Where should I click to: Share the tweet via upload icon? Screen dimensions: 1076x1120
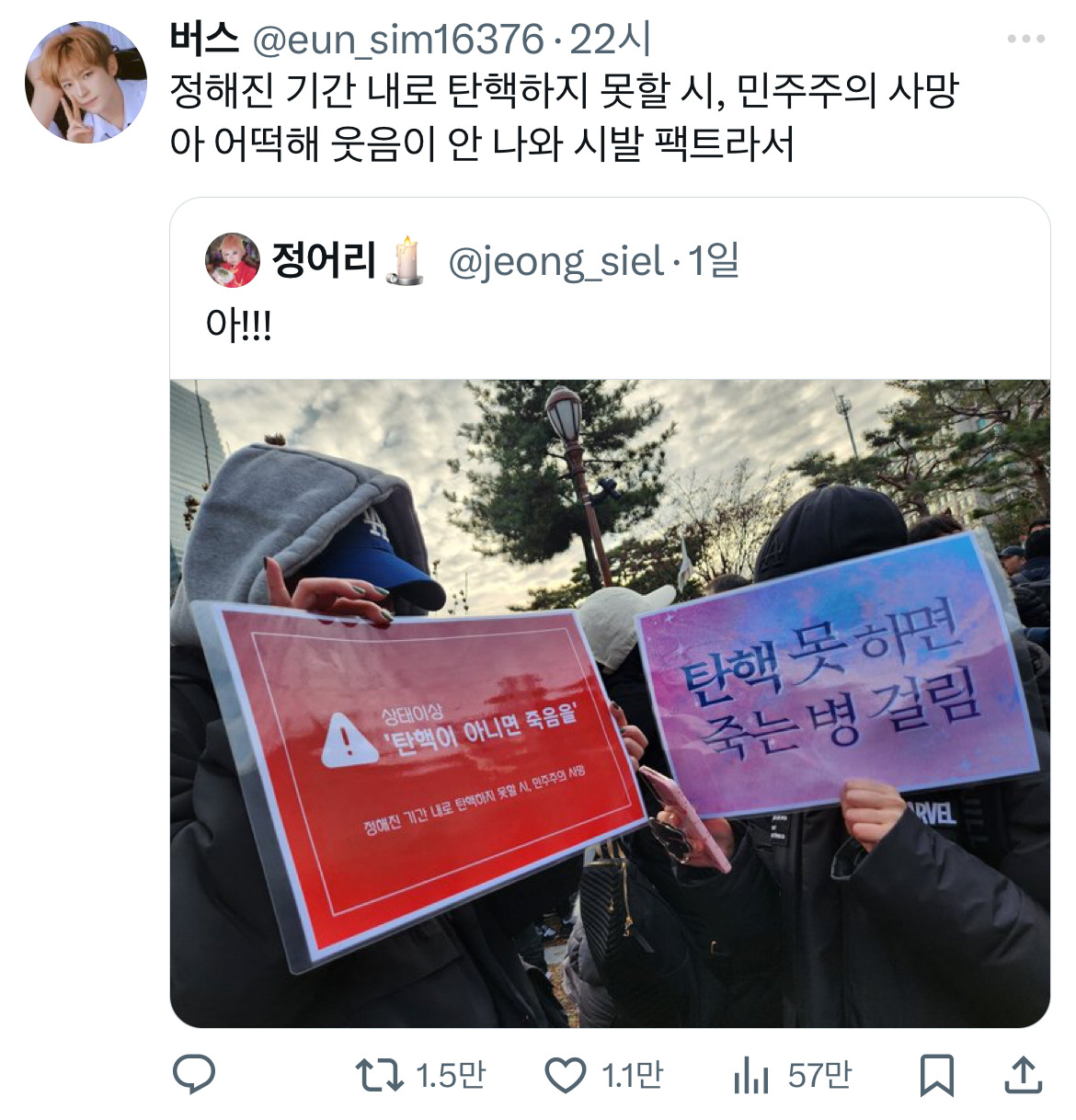(1023, 1074)
